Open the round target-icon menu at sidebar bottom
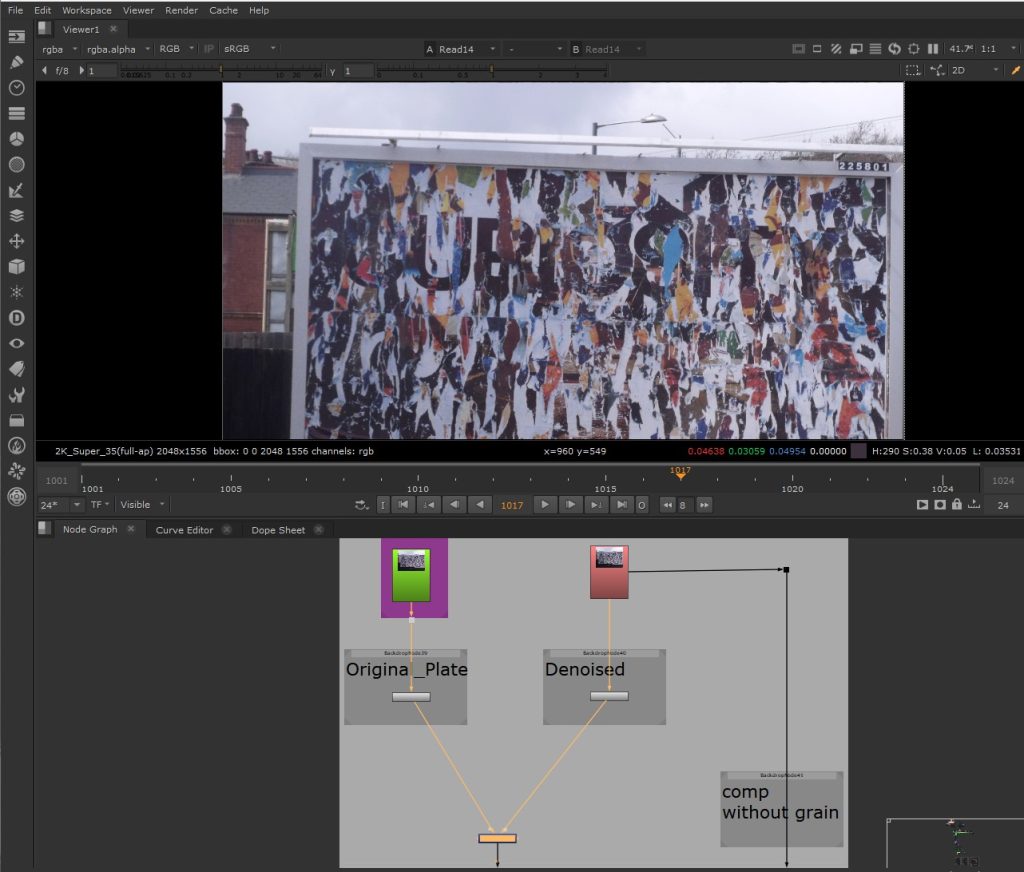Screen dimensions: 1024x872 [16, 497]
